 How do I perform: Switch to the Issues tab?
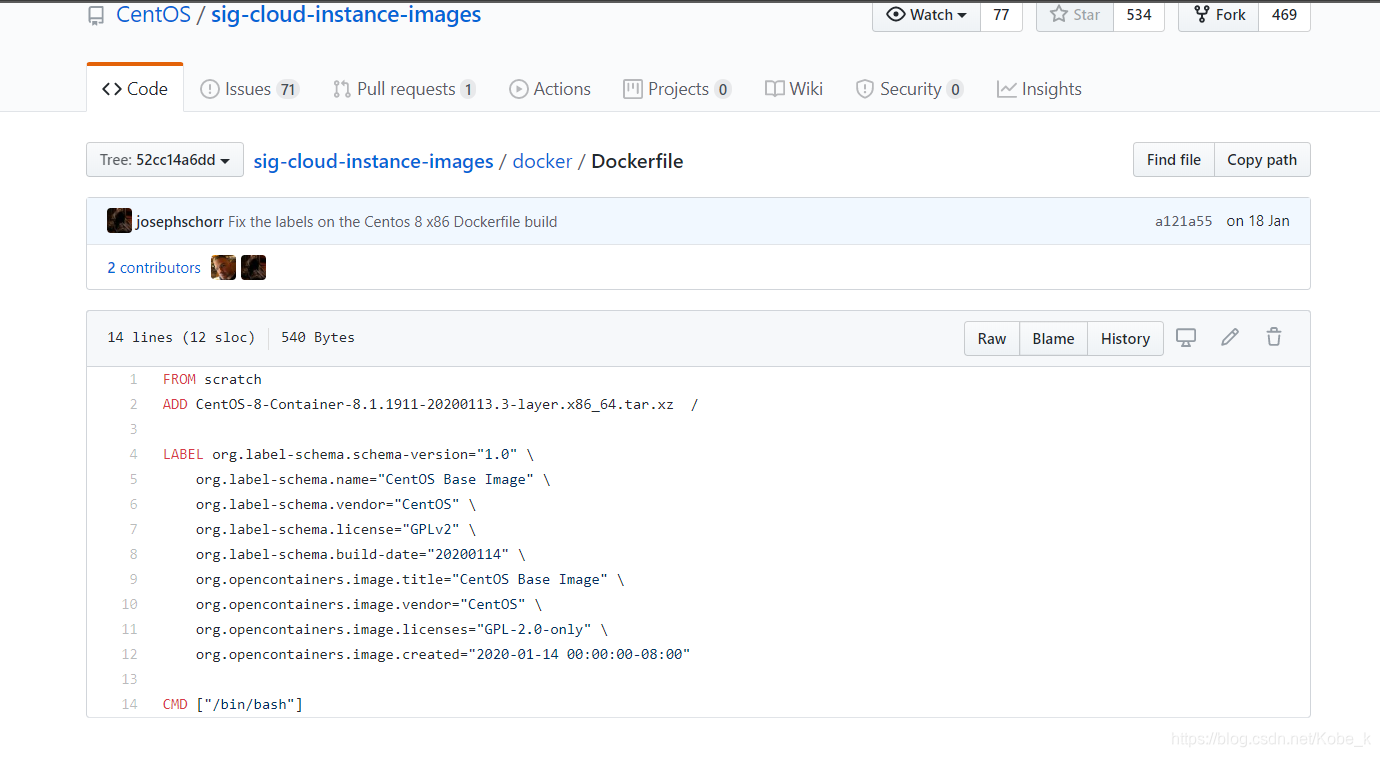pyautogui.click(x=249, y=89)
